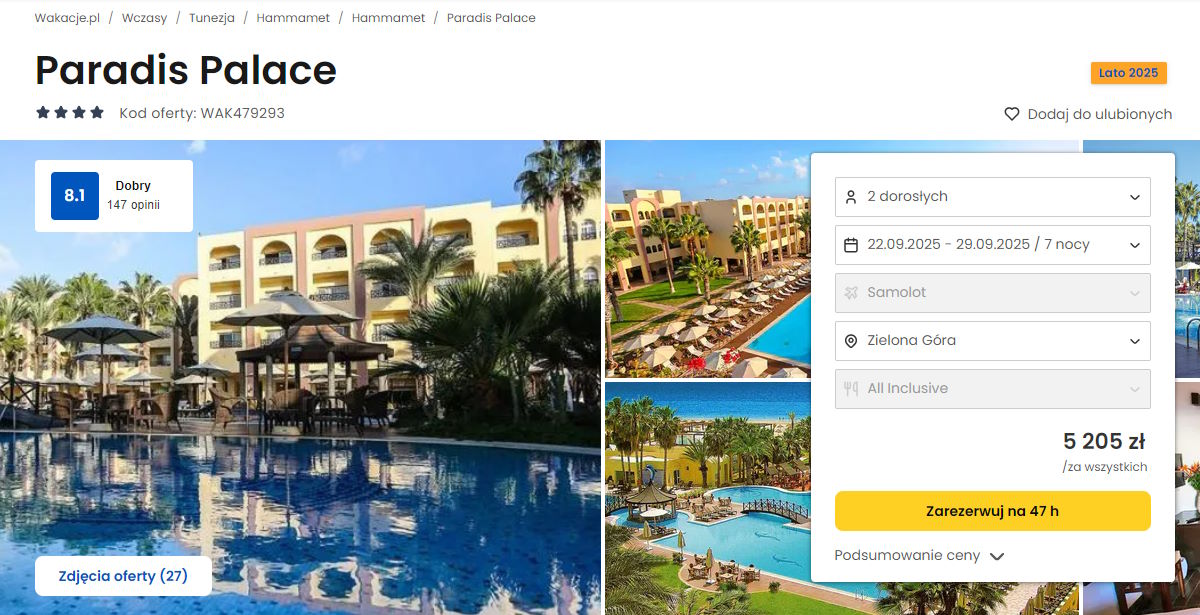Open the Zielona Góra departure dropdown
The height and width of the screenshot is (615, 1200).
993,341
